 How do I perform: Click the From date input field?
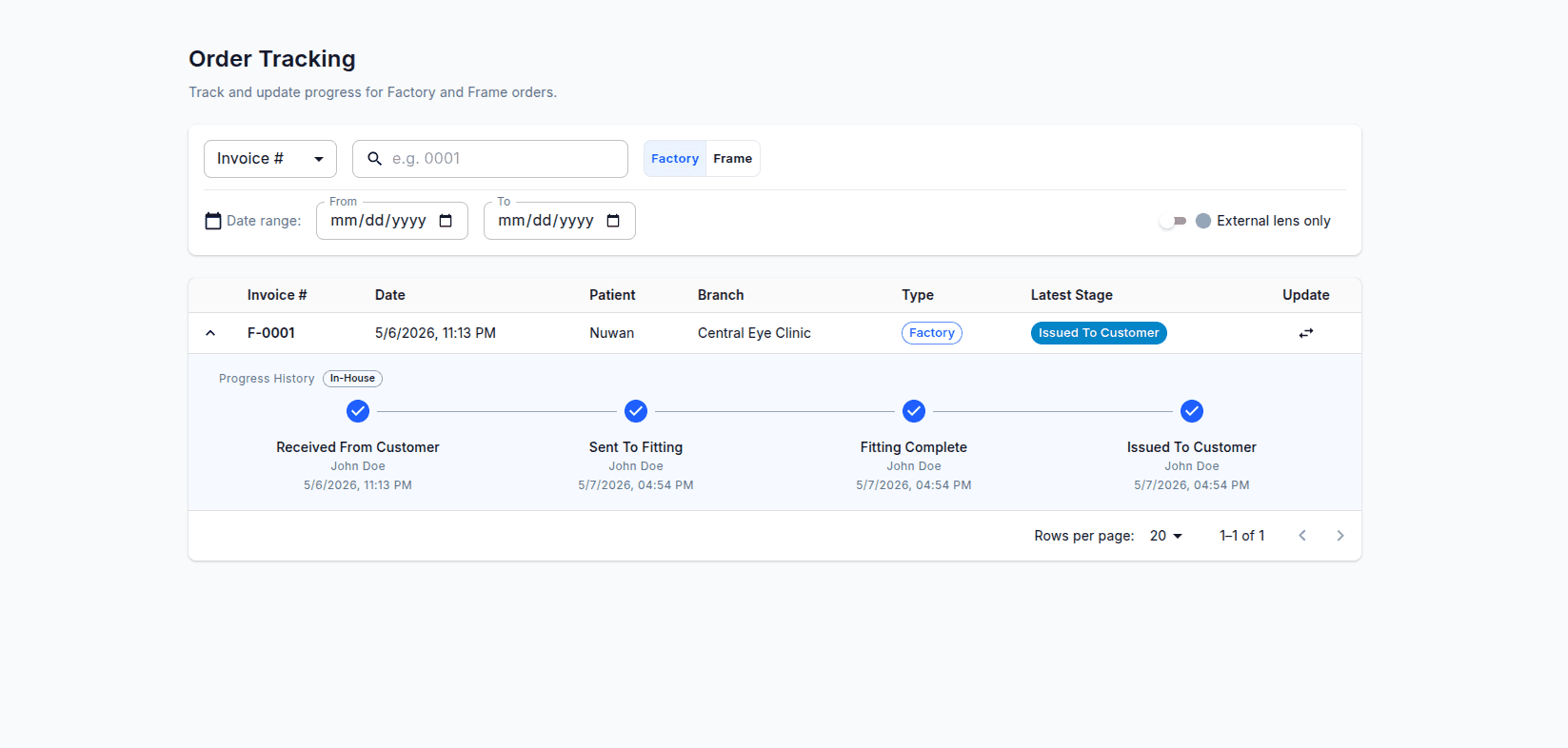(392, 221)
